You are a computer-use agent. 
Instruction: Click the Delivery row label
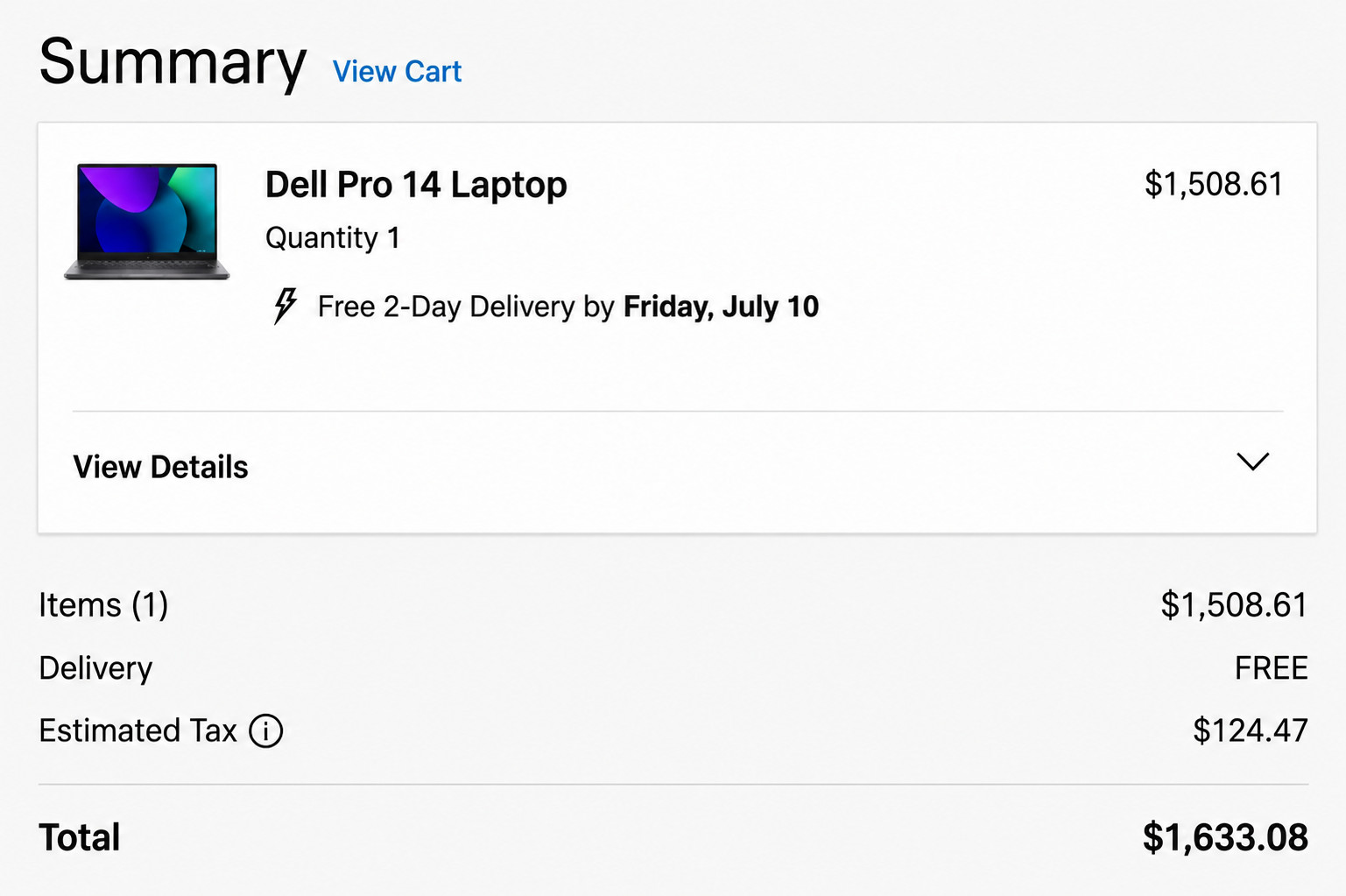(95, 668)
